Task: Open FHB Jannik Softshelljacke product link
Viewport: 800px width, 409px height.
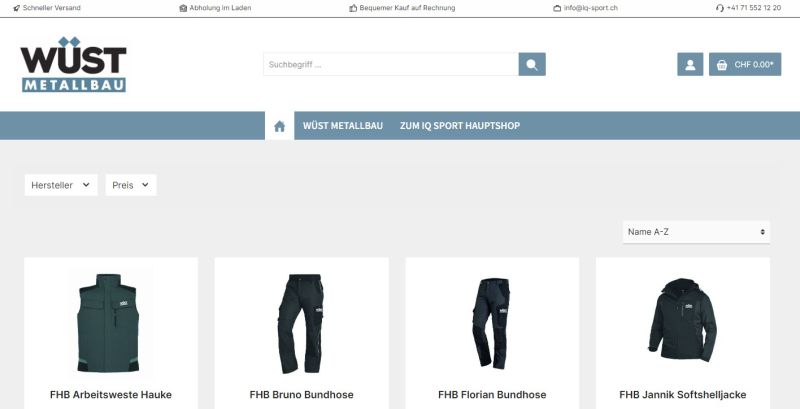Action: 683,395
